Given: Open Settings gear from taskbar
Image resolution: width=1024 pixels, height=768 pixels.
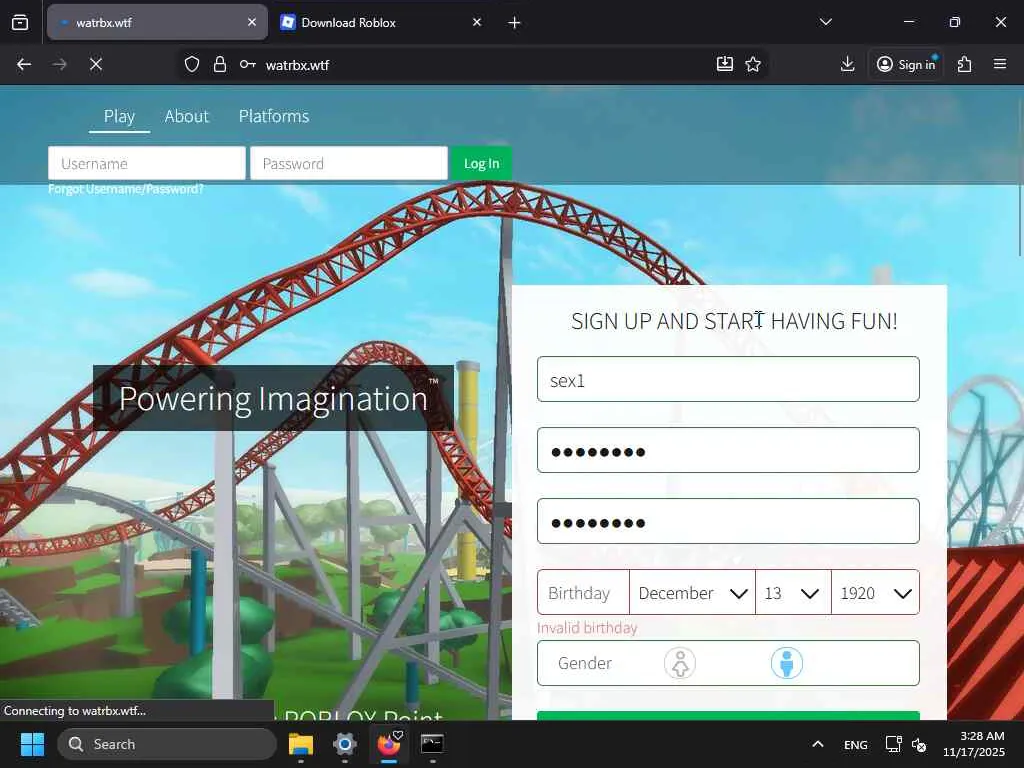Looking at the screenshot, I should click(345, 744).
